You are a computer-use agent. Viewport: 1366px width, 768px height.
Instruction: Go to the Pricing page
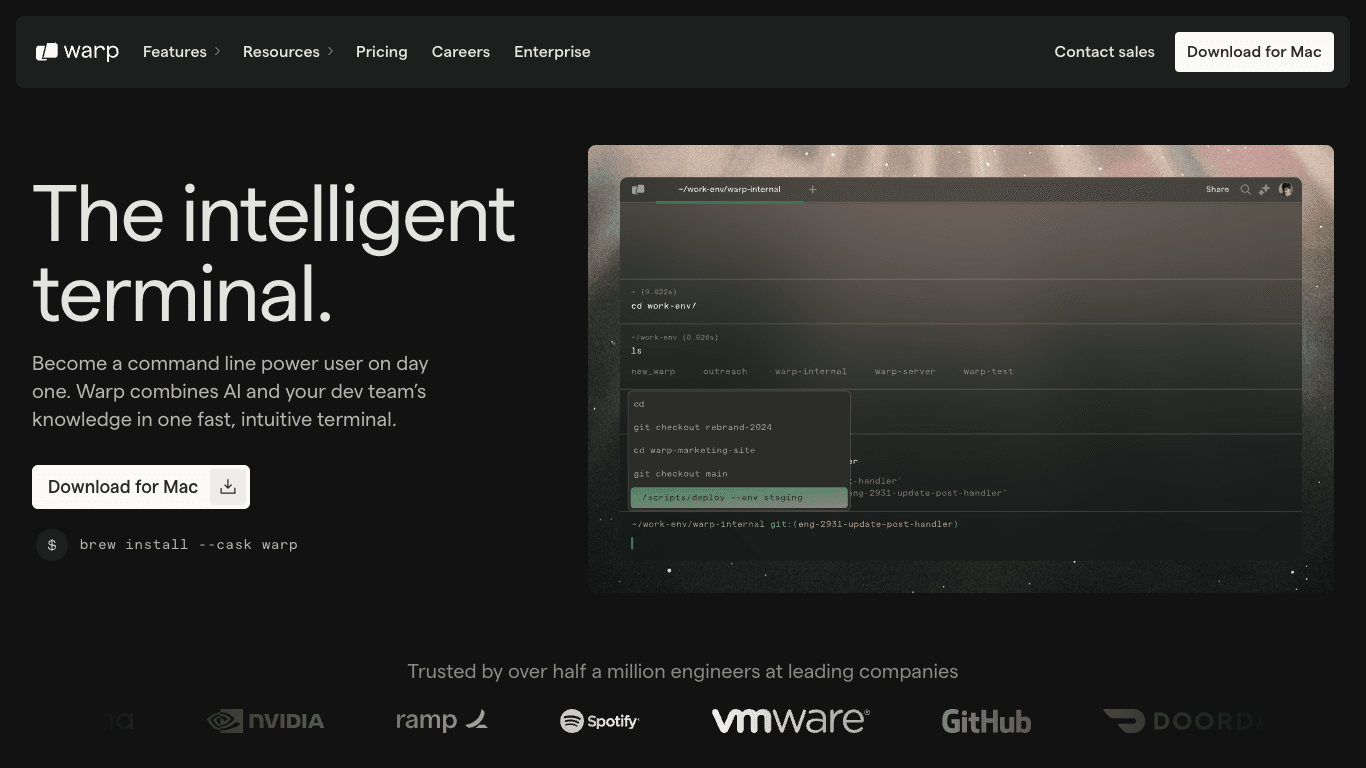tap(382, 52)
